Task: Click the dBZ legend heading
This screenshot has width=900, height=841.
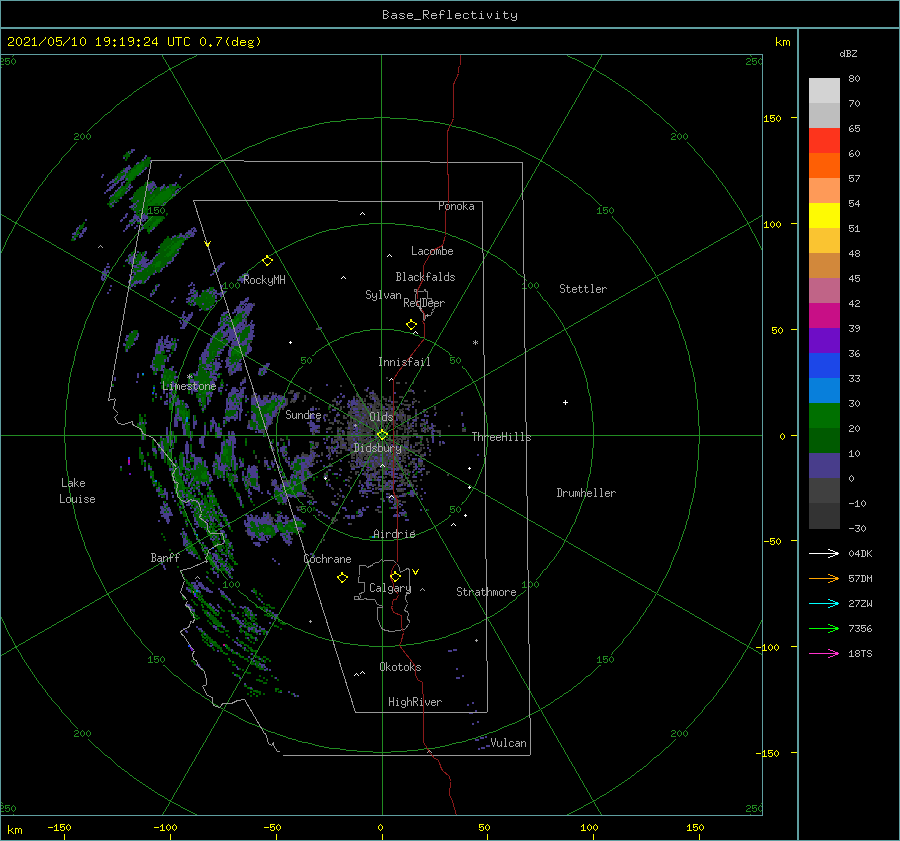Action: [x=848, y=53]
